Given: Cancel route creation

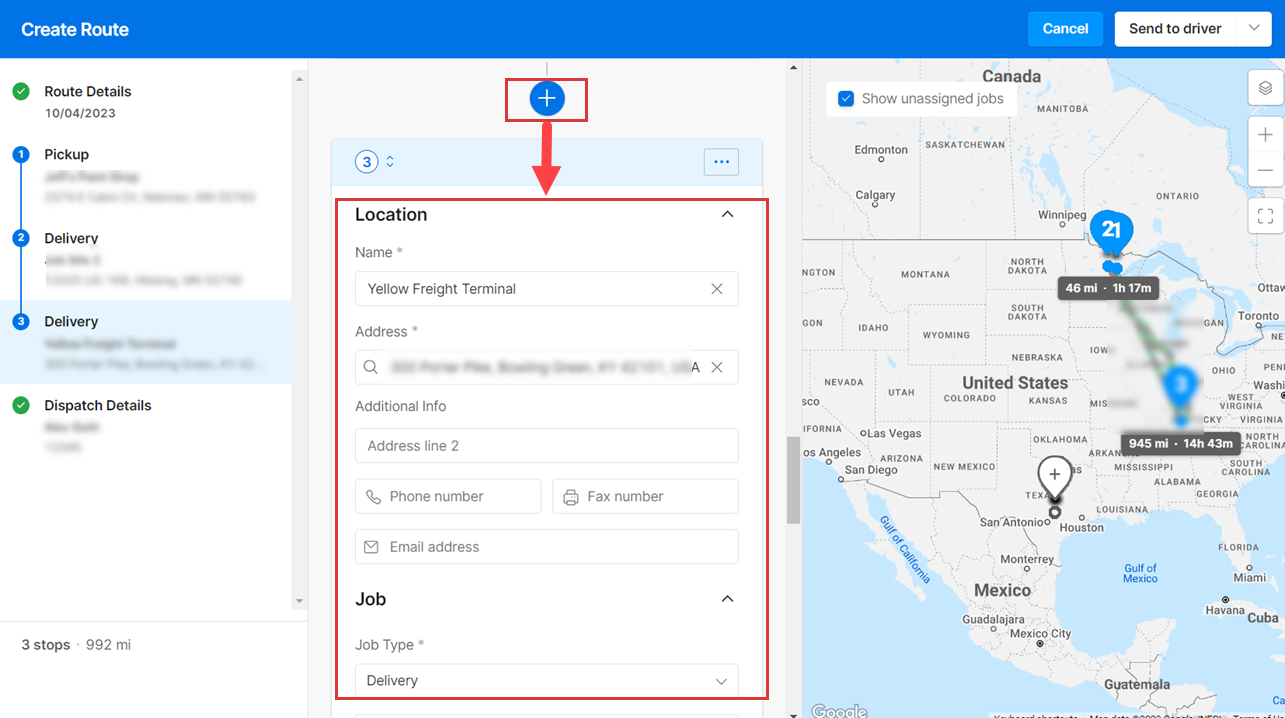Looking at the screenshot, I should click(x=1065, y=28).
